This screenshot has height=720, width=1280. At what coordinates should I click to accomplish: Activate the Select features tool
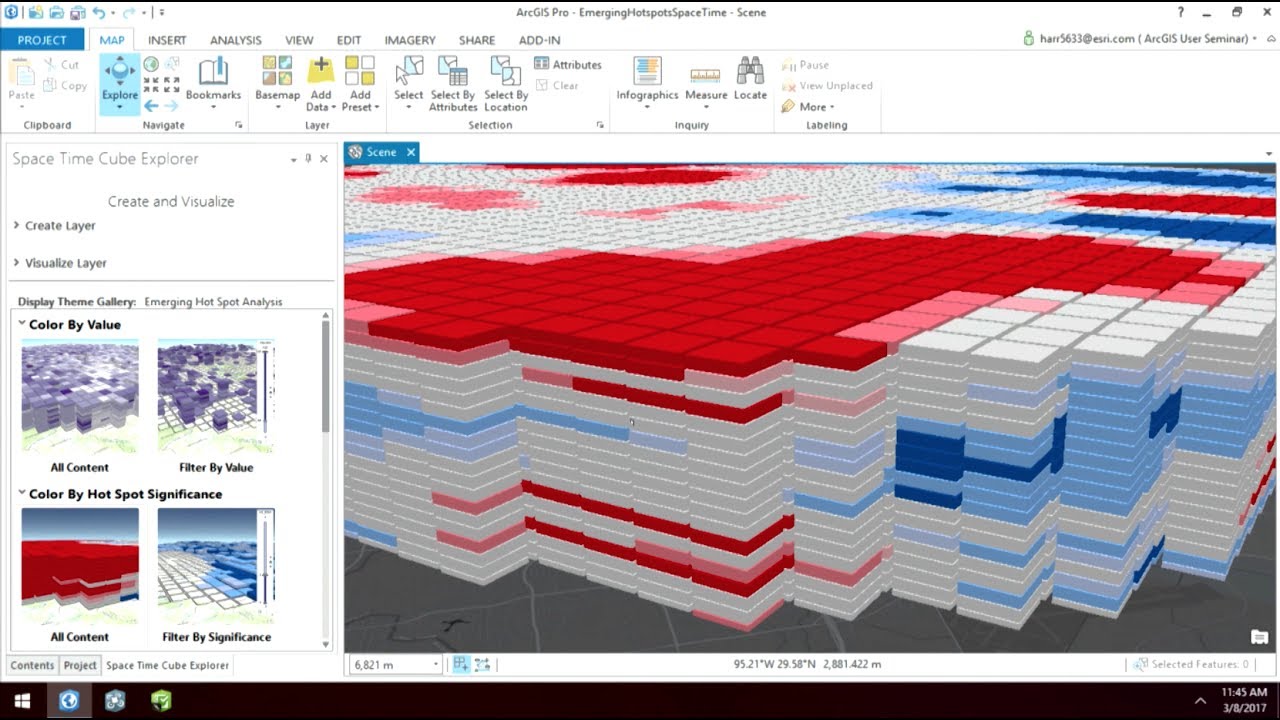(408, 82)
